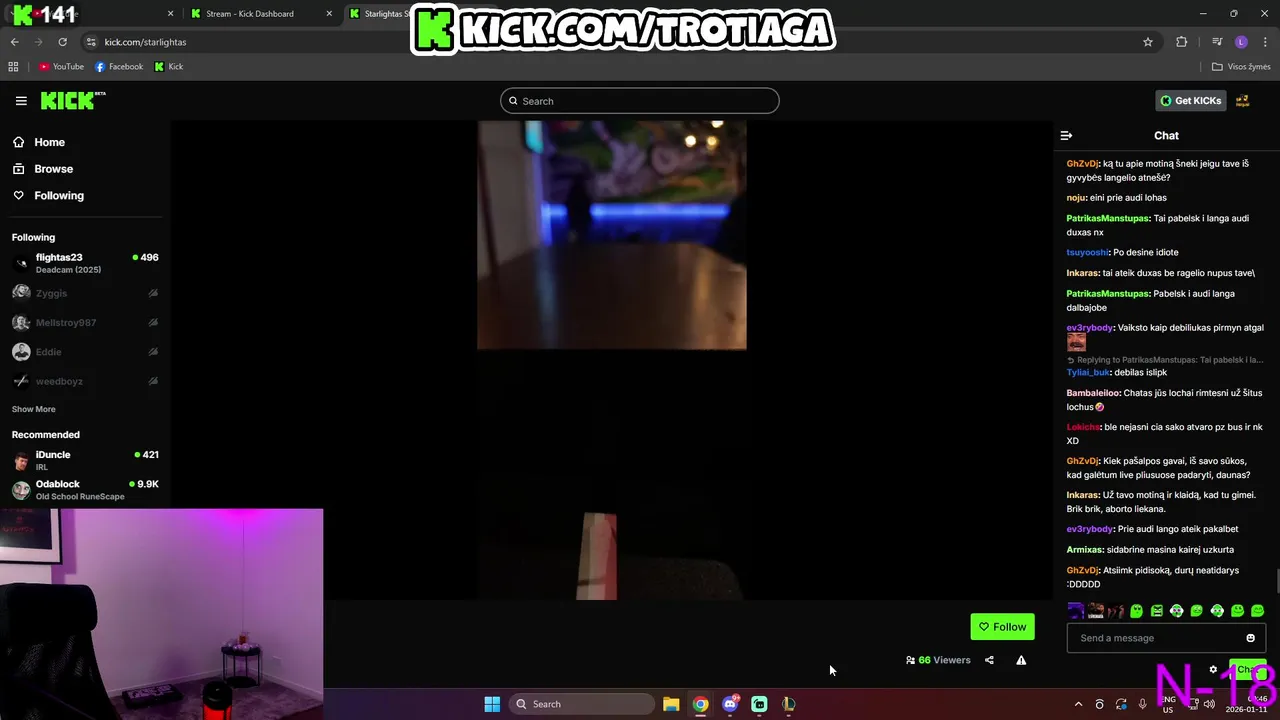Open the apps grid in bookmarks bar

[13, 67]
